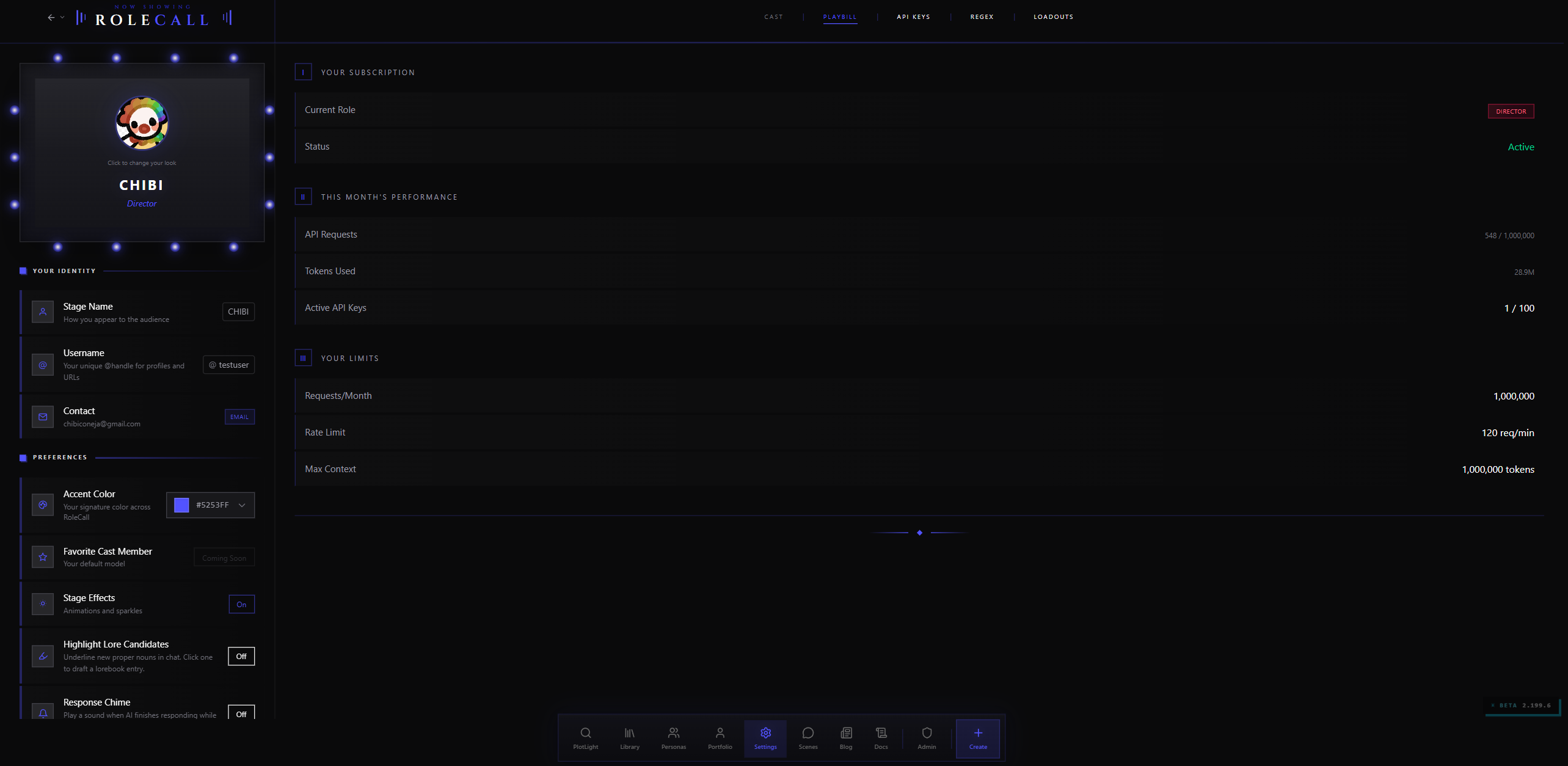Click the Stage Effects sparkle icon
Viewport: 1568px width, 766px height.
pyautogui.click(x=43, y=604)
